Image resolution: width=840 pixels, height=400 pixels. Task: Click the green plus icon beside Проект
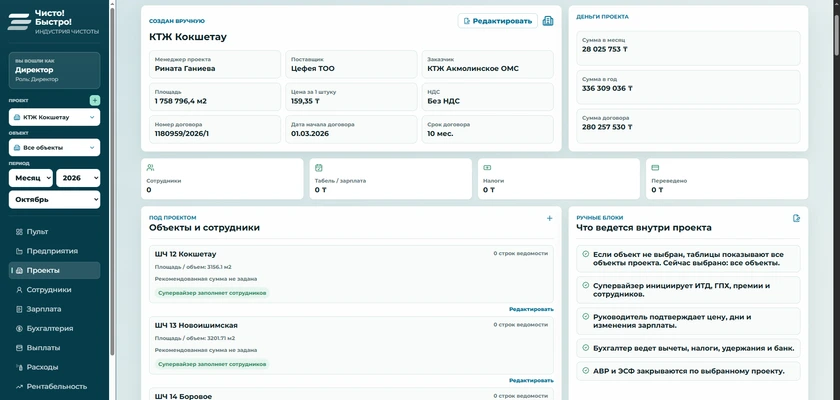pyautogui.click(x=95, y=100)
